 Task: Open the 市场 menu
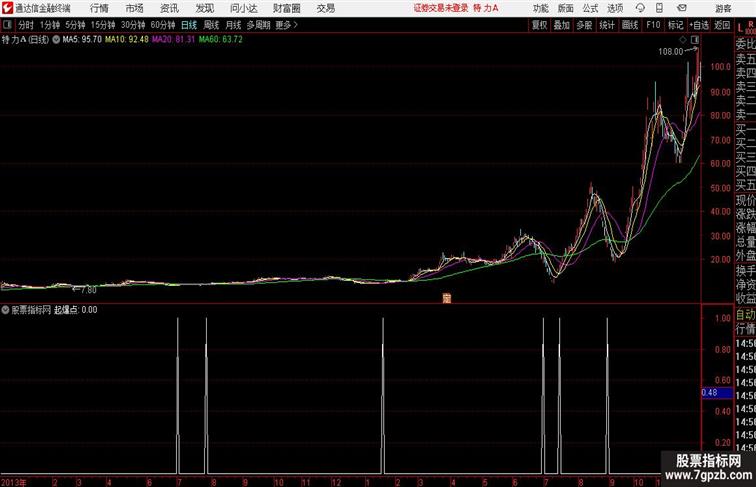[135, 8]
